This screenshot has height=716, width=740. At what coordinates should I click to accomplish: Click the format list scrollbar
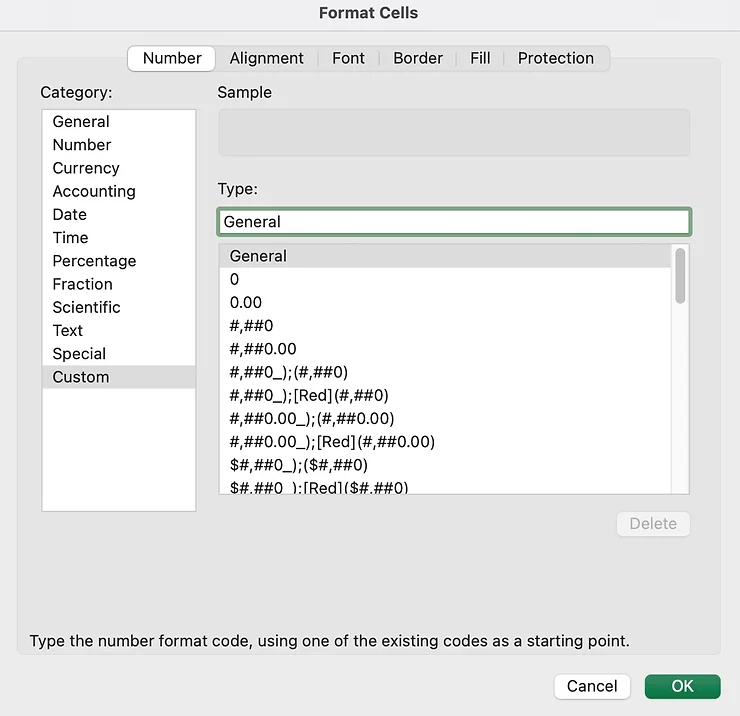[680, 275]
